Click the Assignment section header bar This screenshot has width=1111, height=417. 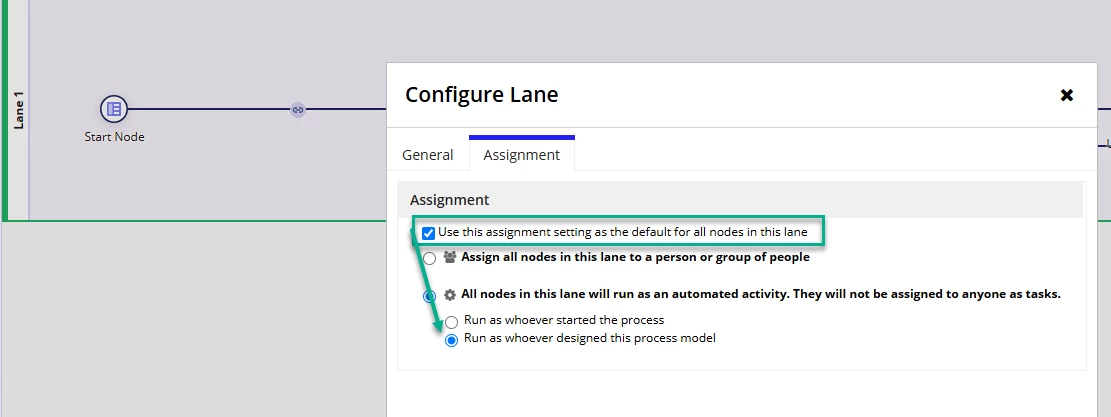[x=740, y=200]
